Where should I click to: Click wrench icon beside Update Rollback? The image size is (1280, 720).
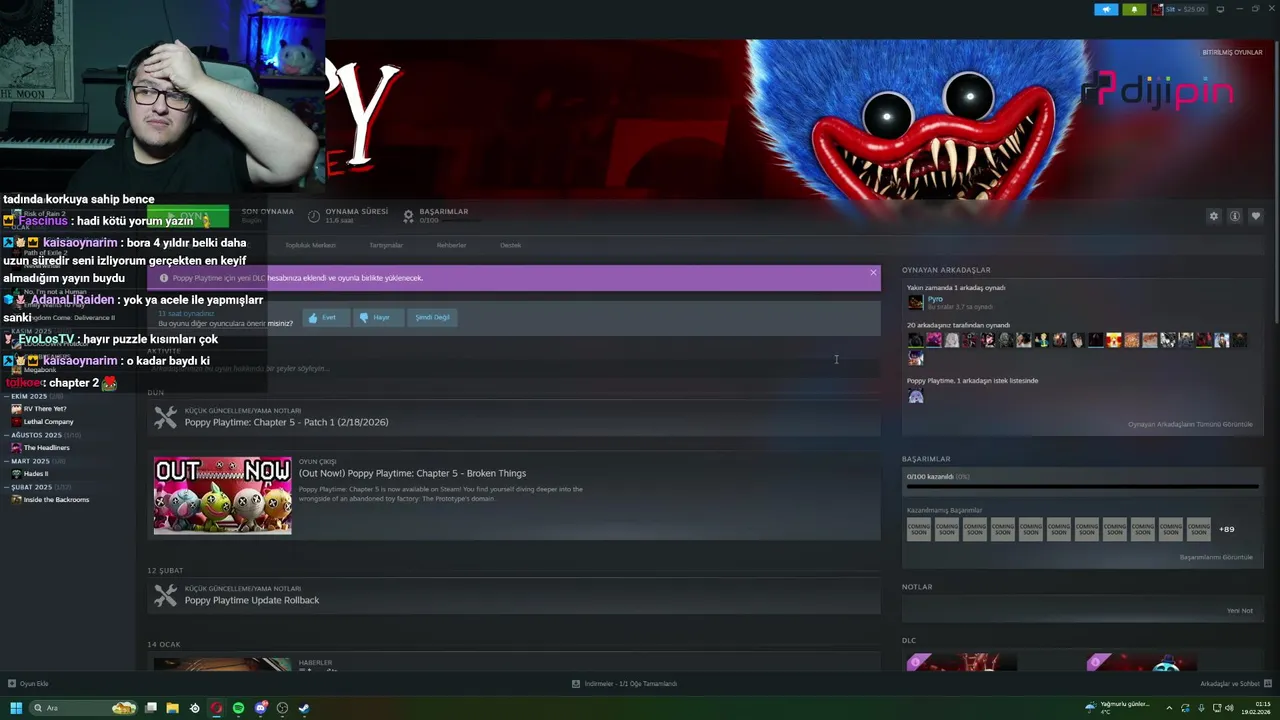[x=166, y=596]
